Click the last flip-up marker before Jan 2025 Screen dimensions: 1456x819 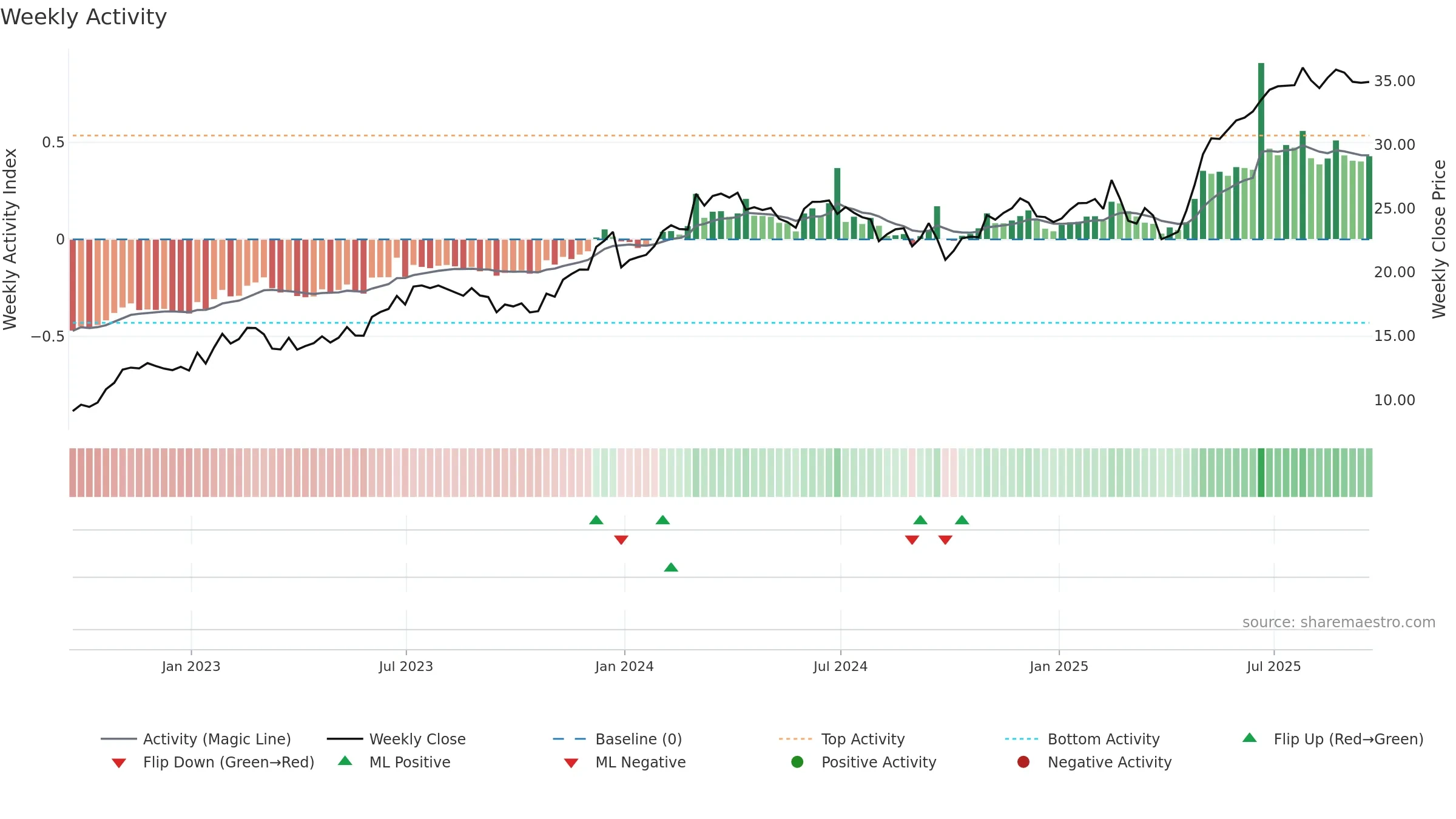pyautogui.click(x=962, y=520)
